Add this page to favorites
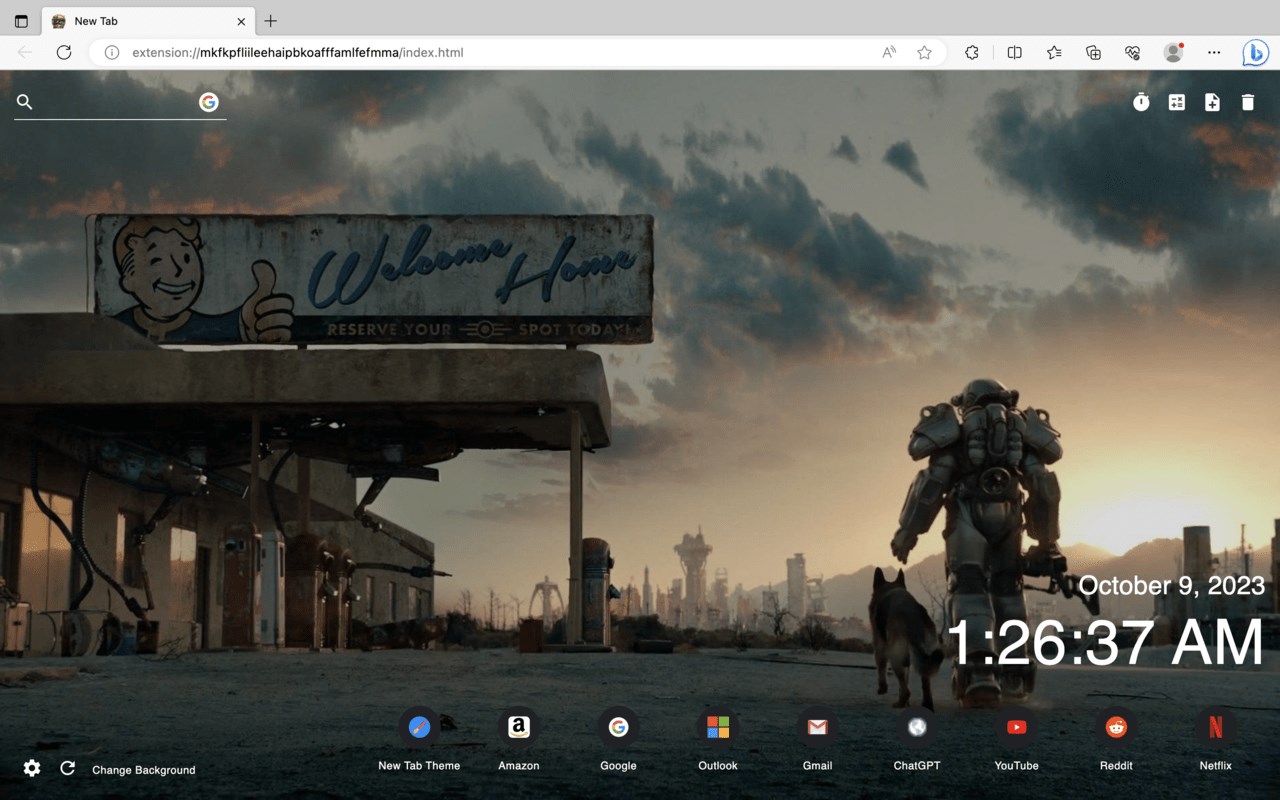 coord(925,52)
